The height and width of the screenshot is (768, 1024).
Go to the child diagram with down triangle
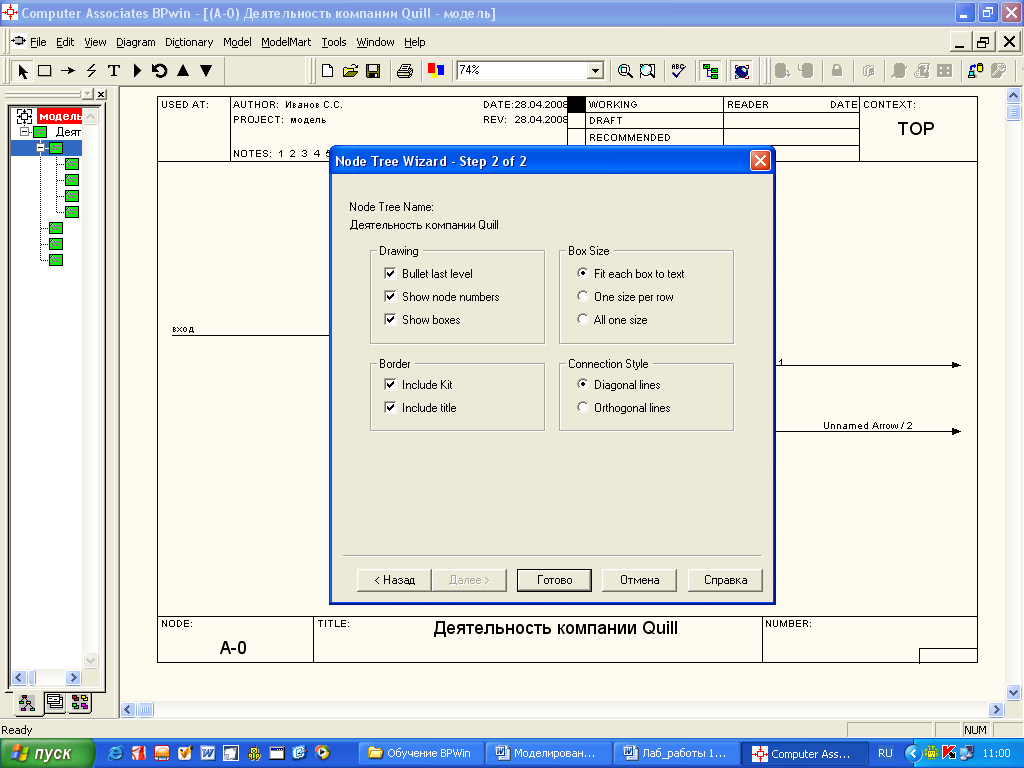tap(206, 71)
